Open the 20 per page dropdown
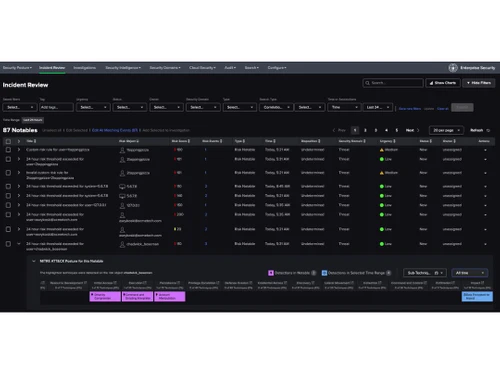The image size is (500, 375). pyautogui.click(x=446, y=130)
